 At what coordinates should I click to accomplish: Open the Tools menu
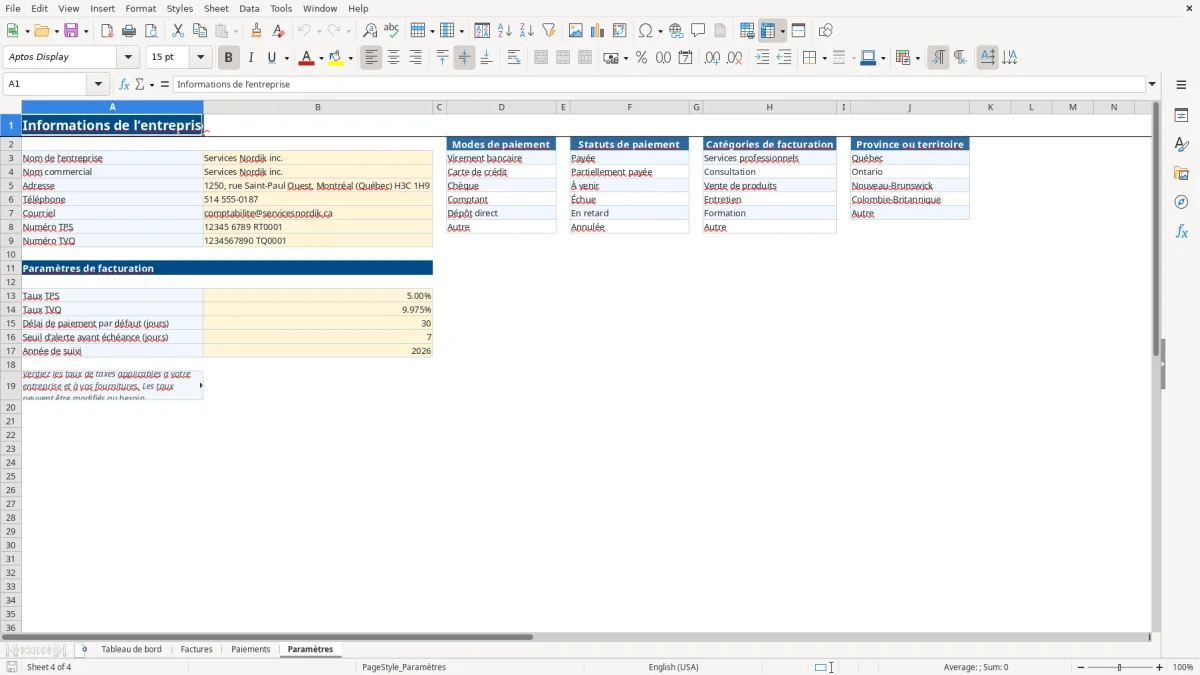coord(281,8)
